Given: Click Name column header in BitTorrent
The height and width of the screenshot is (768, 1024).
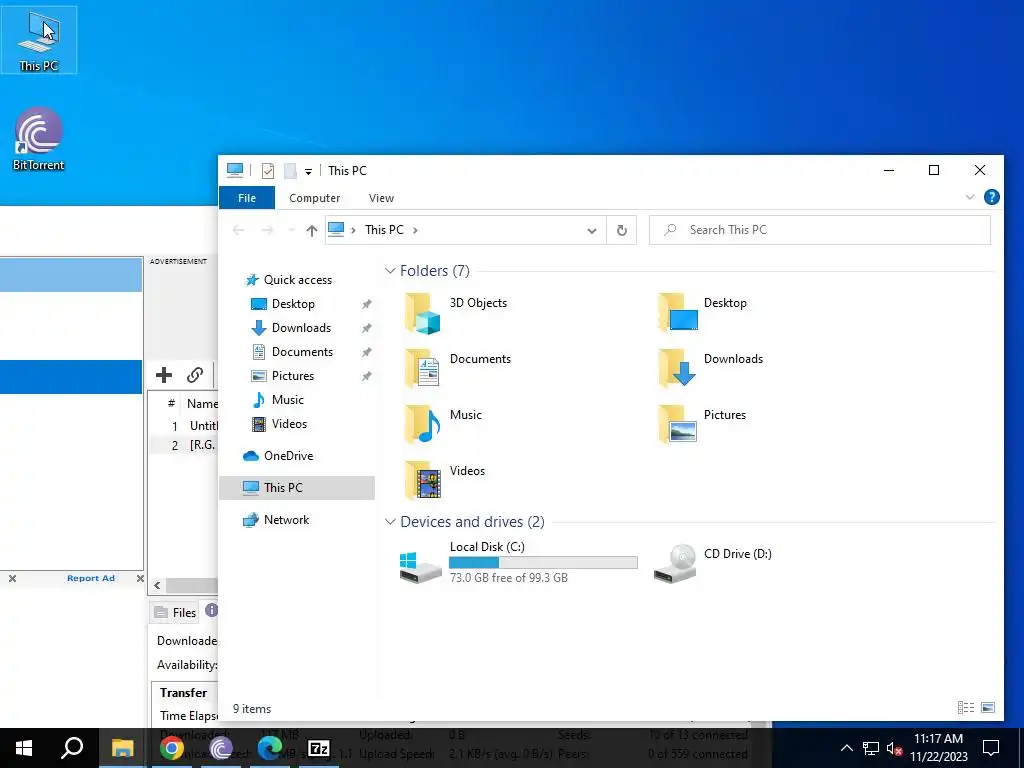Looking at the screenshot, I should (x=201, y=404).
